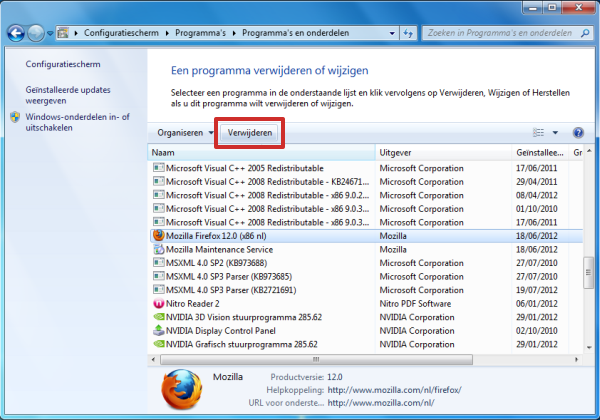Navigate to Programma's breadcrumb
The height and width of the screenshot is (420, 600).
(x=201, y=33)
